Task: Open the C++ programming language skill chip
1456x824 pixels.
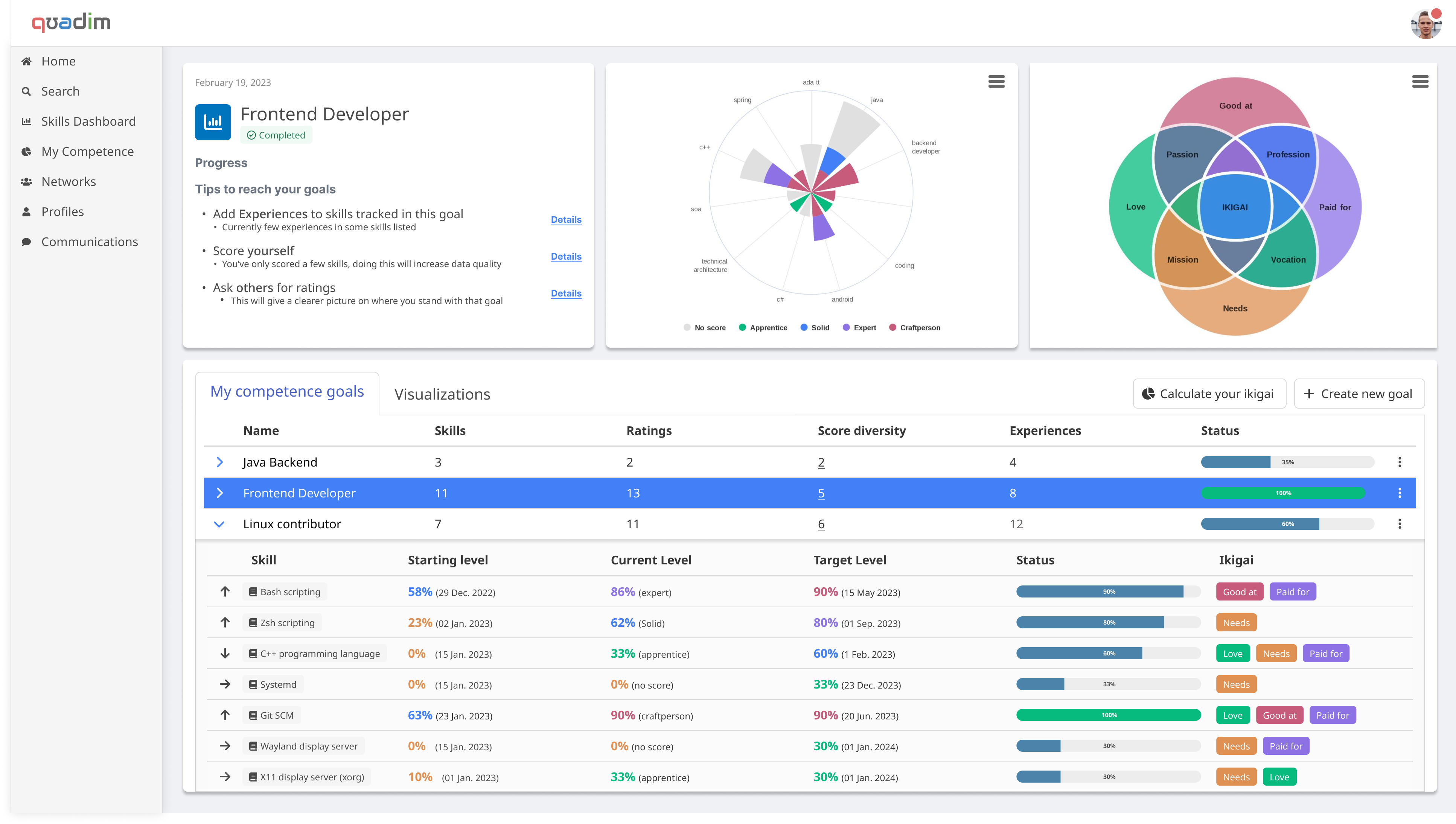Action: click(x=315, y=654)
